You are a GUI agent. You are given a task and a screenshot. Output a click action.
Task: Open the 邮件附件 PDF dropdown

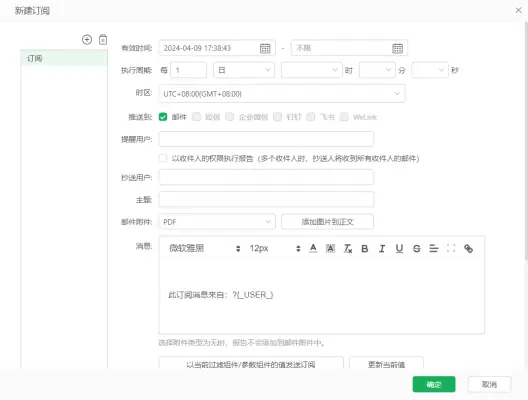pos(217,222)
